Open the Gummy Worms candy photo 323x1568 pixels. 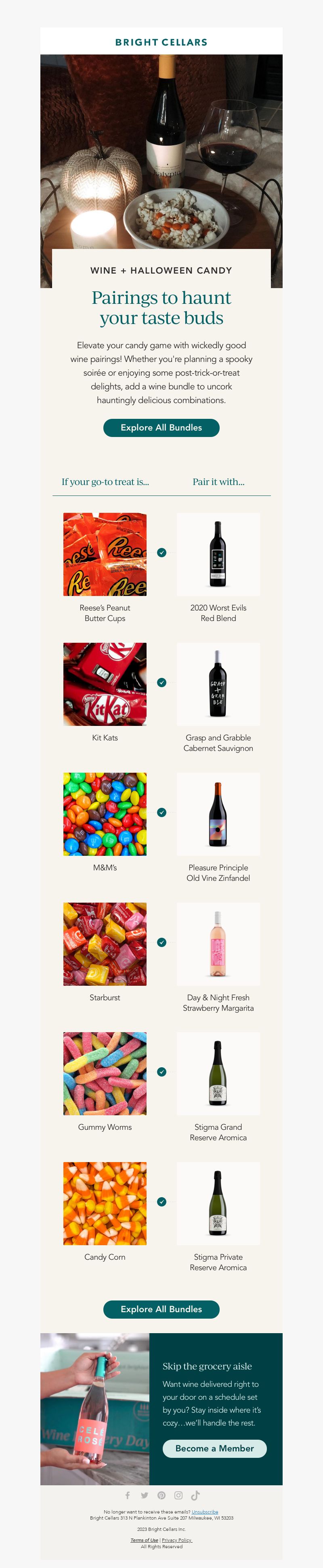pyautogui.click(x=105, y=1073)
